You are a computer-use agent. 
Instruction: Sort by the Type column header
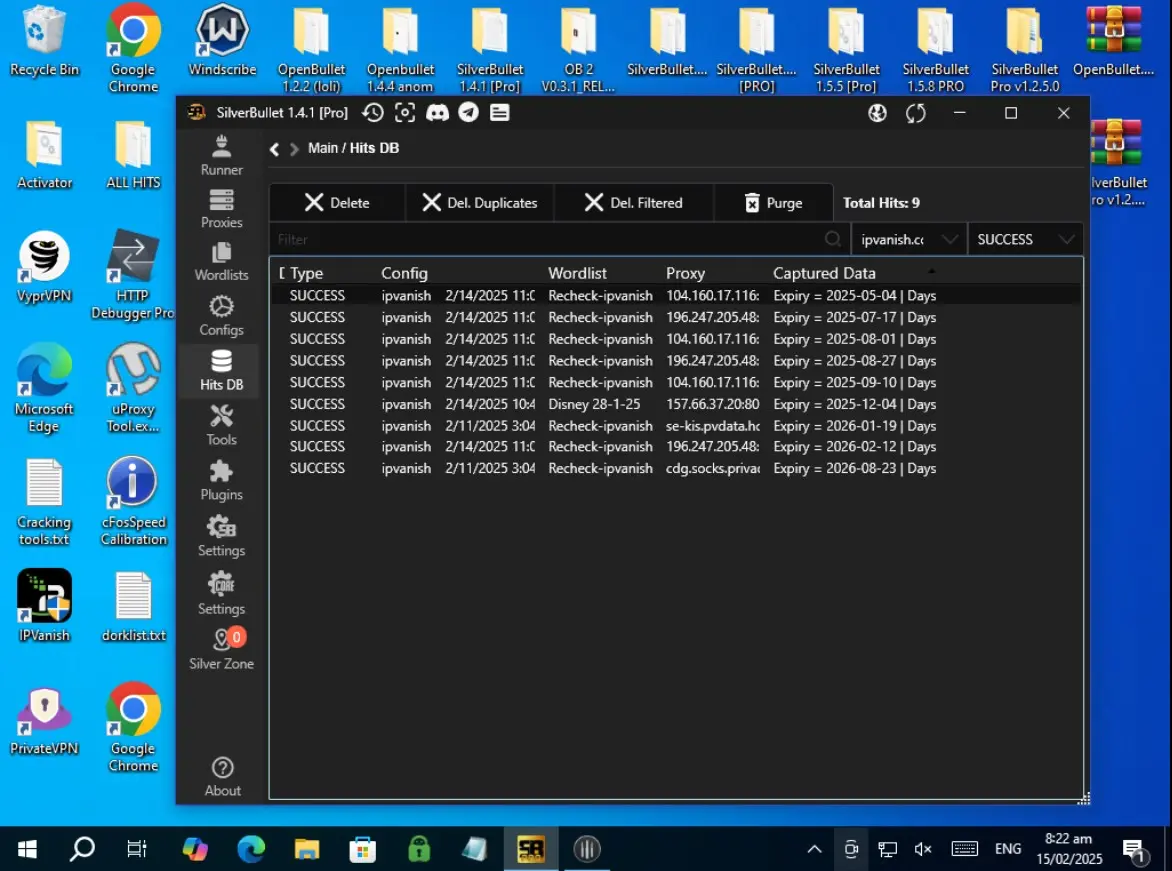point(306,273)
